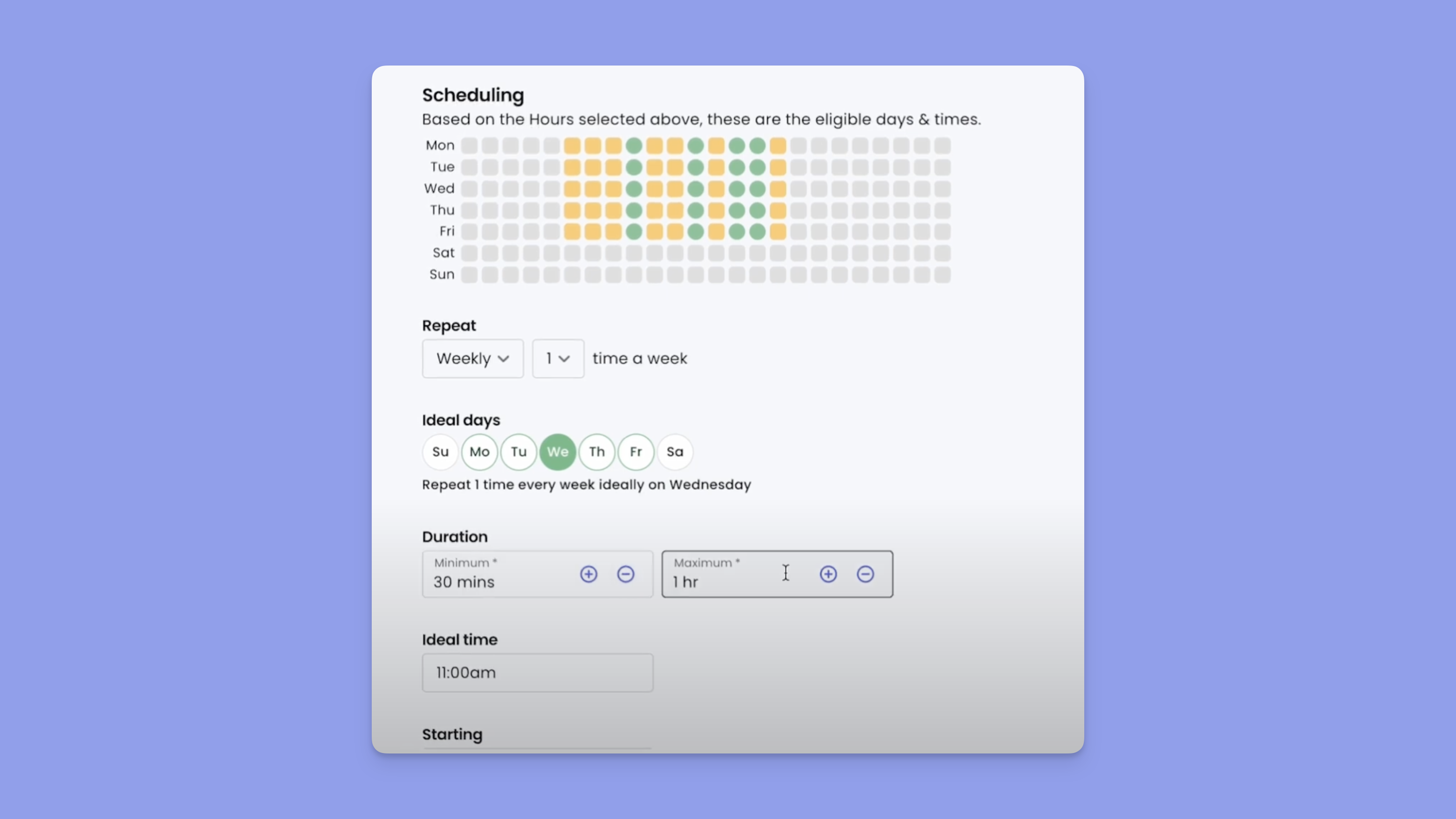Open the Weekly repeat dropdown
1456x819 pixels.
click(x=472, y=358)
